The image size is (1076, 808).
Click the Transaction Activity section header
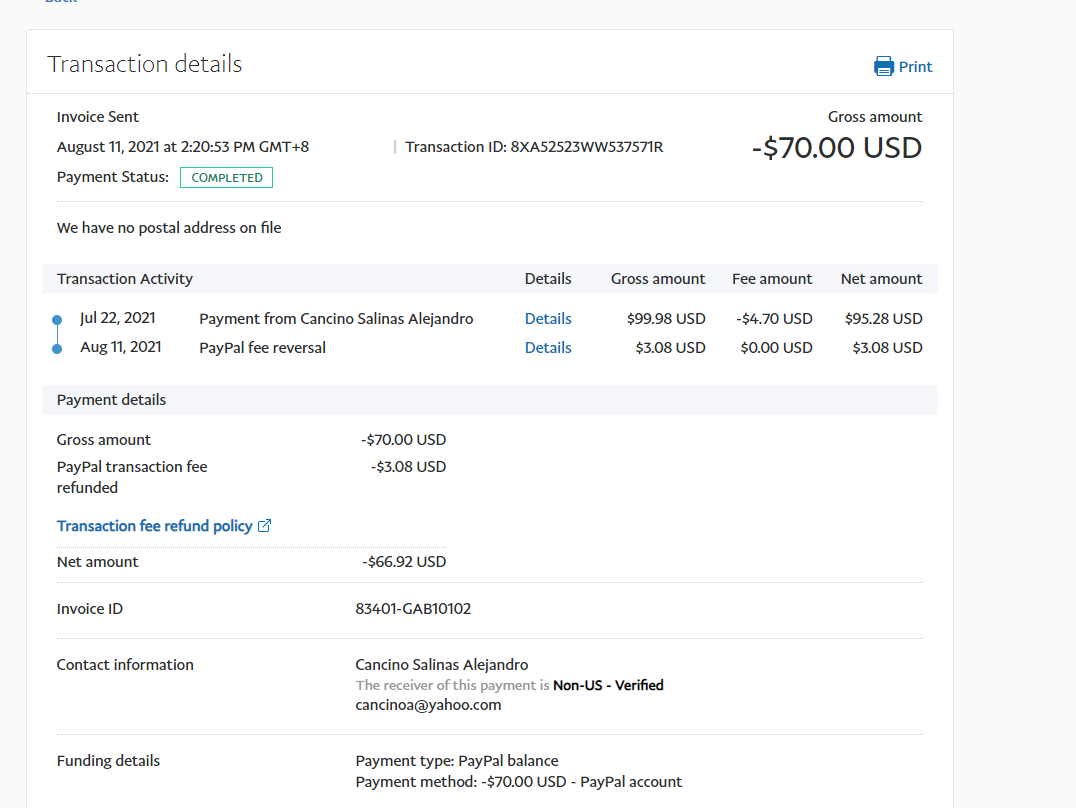[x=125, y=279]
